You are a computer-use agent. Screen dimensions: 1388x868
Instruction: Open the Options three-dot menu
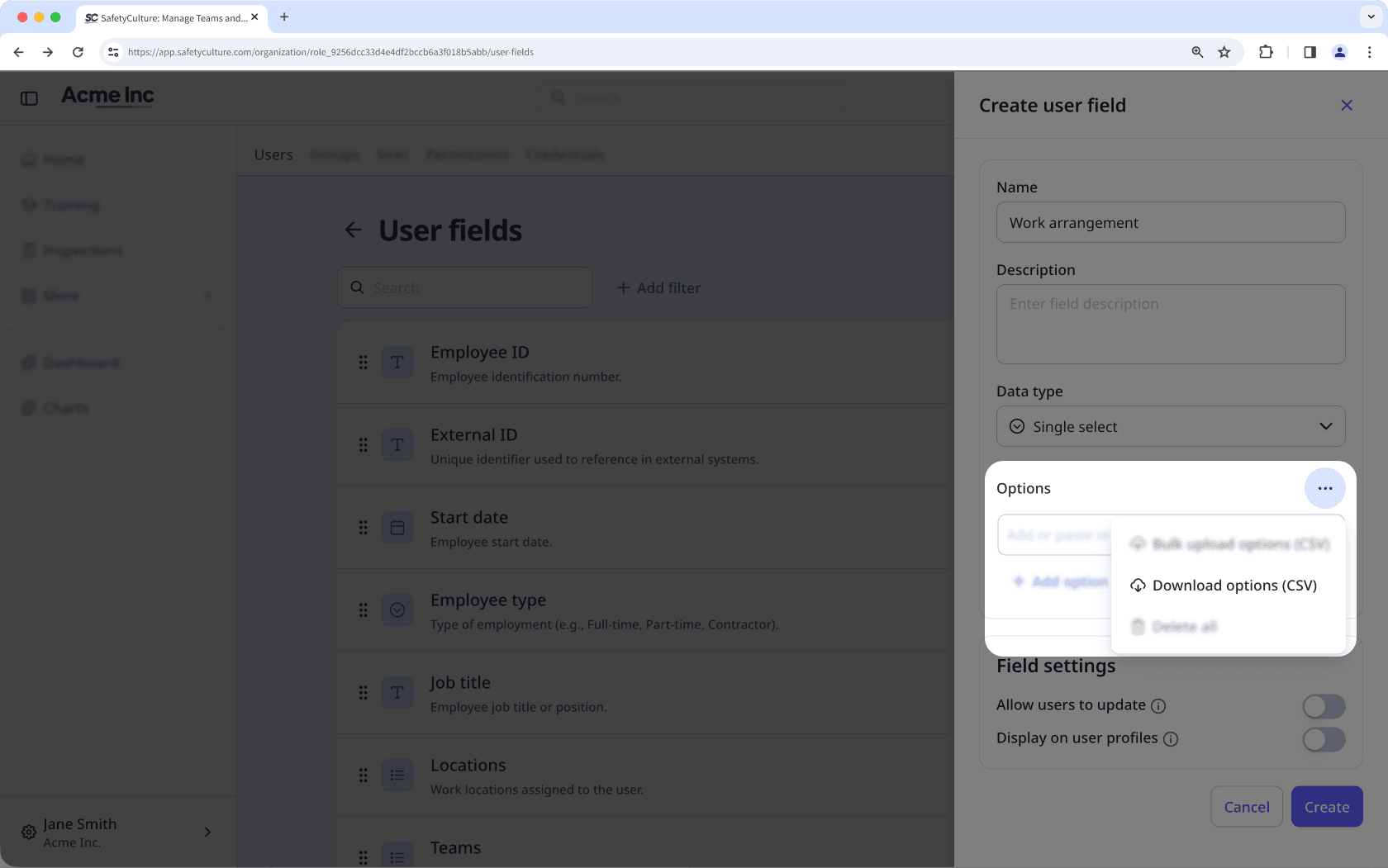pos(1325,488)
